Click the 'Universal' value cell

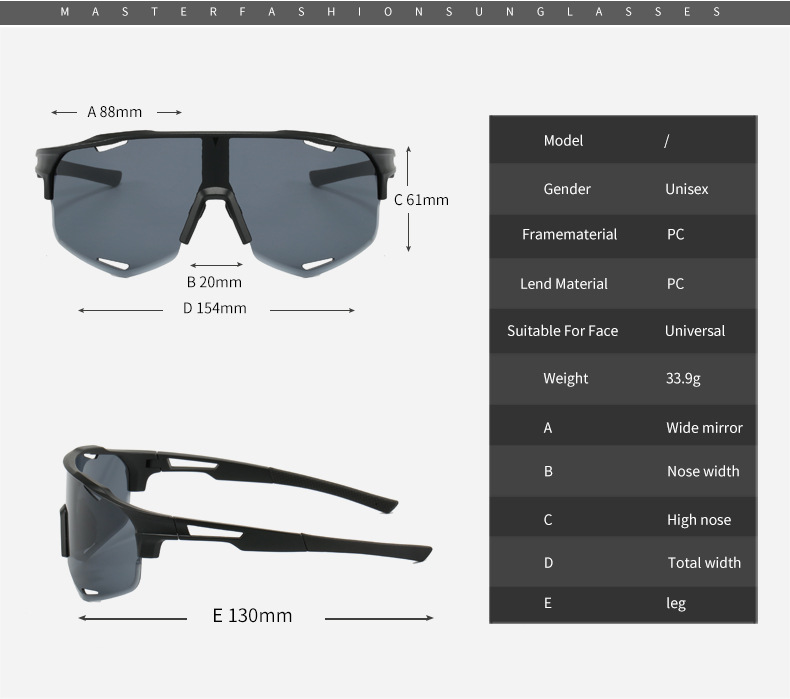[x=695, y=331]
